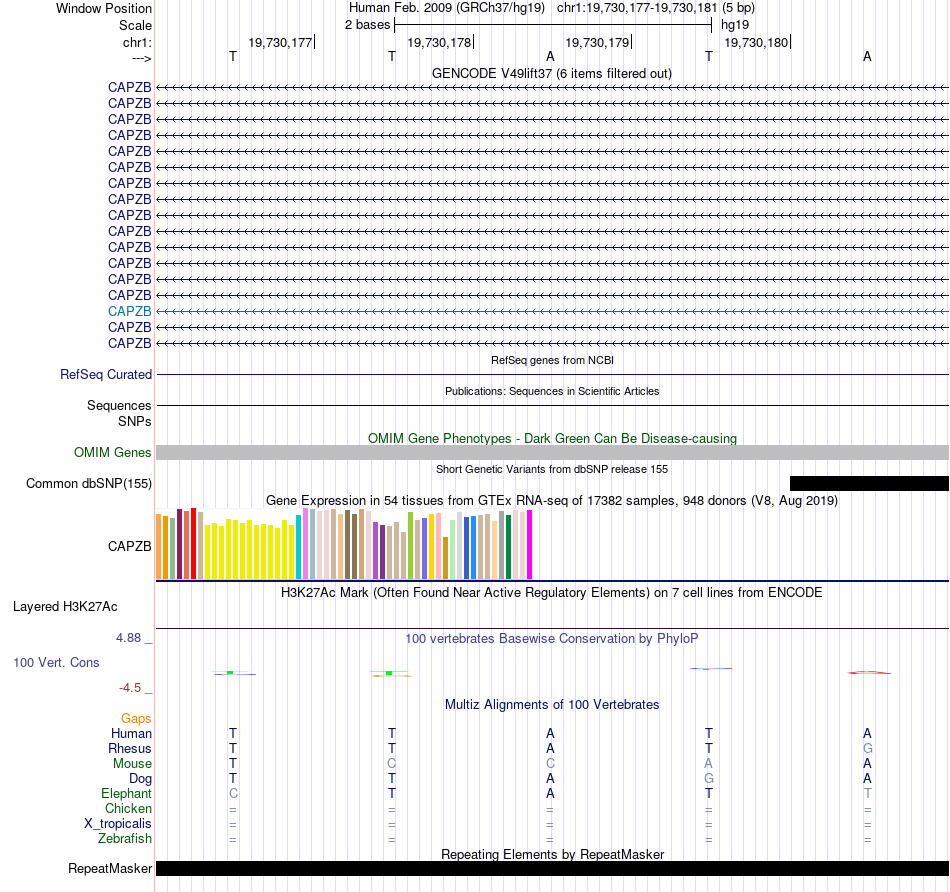950x892 pixels.
Task: Select the OMIM Genes label
Action: point(113,453)
